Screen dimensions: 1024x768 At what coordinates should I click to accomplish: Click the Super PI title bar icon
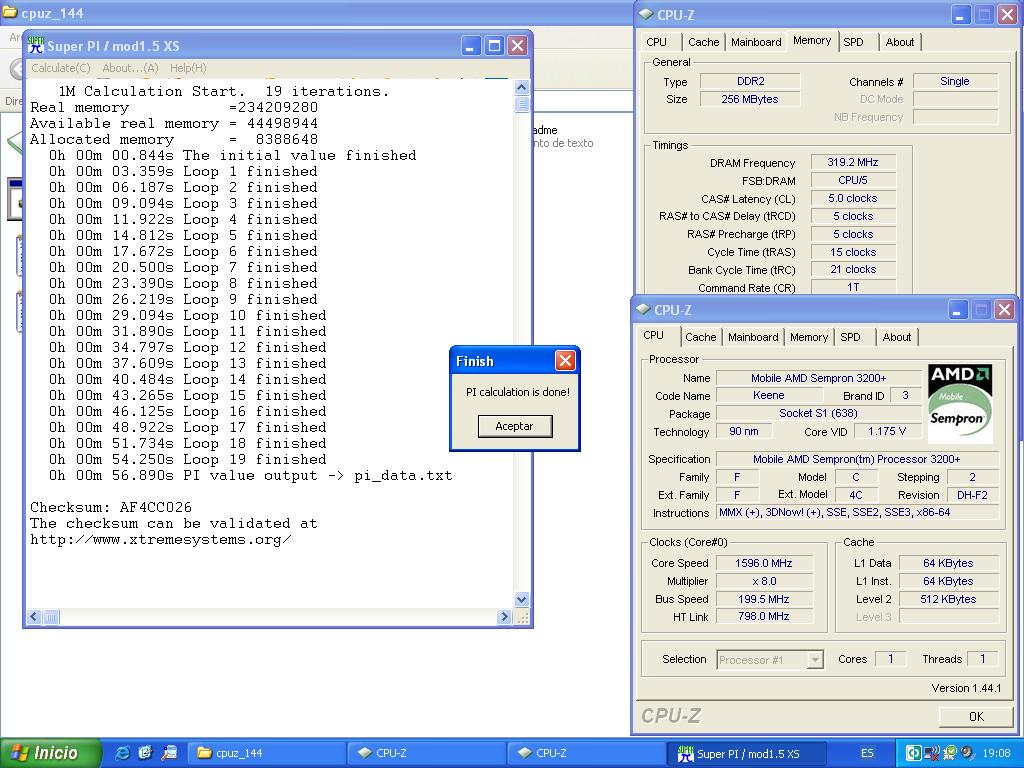tap(36, 45)
